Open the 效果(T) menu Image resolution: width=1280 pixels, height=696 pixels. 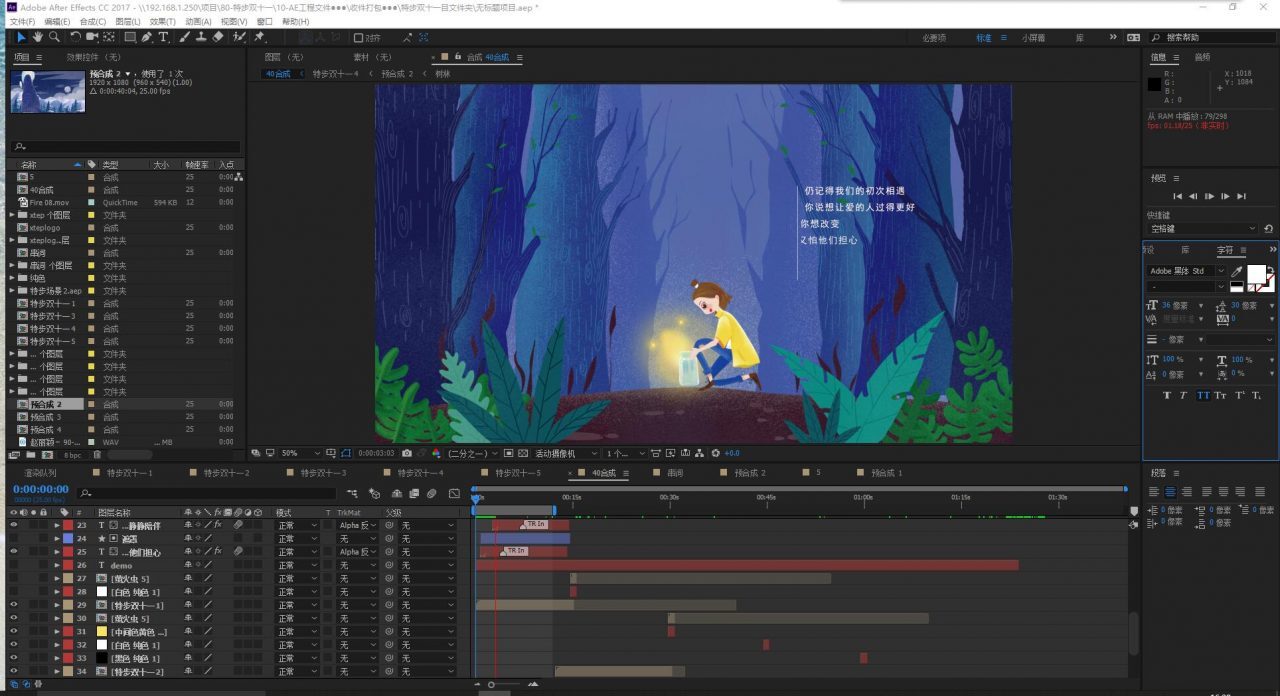162,21
